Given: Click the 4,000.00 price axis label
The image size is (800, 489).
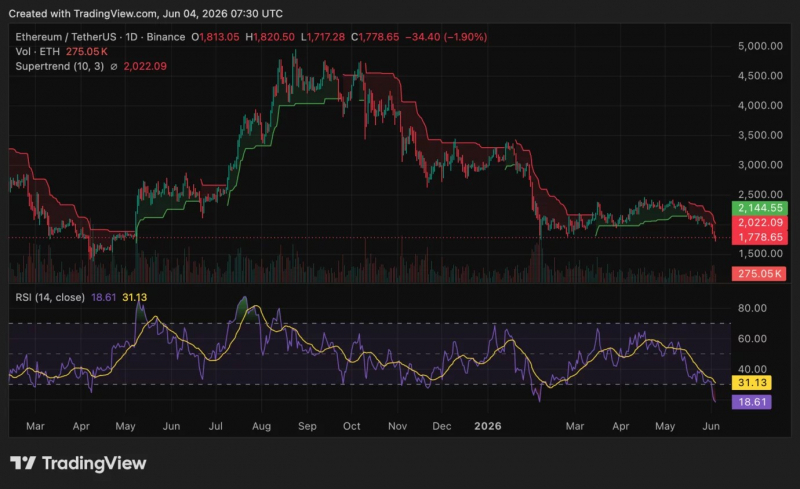Looking at the screenshot, I should (x=760, y=105).
